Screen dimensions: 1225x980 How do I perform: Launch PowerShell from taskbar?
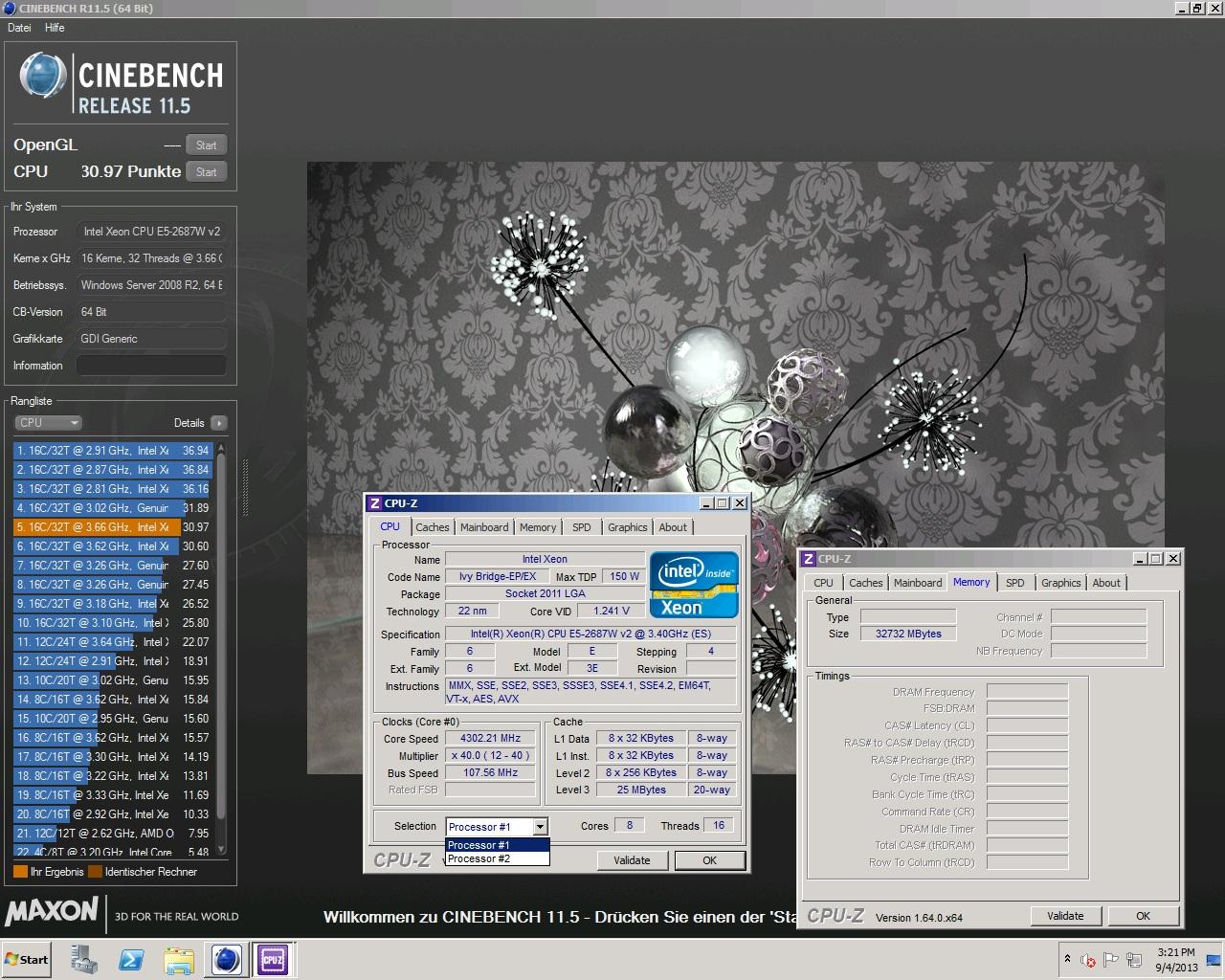132,959
